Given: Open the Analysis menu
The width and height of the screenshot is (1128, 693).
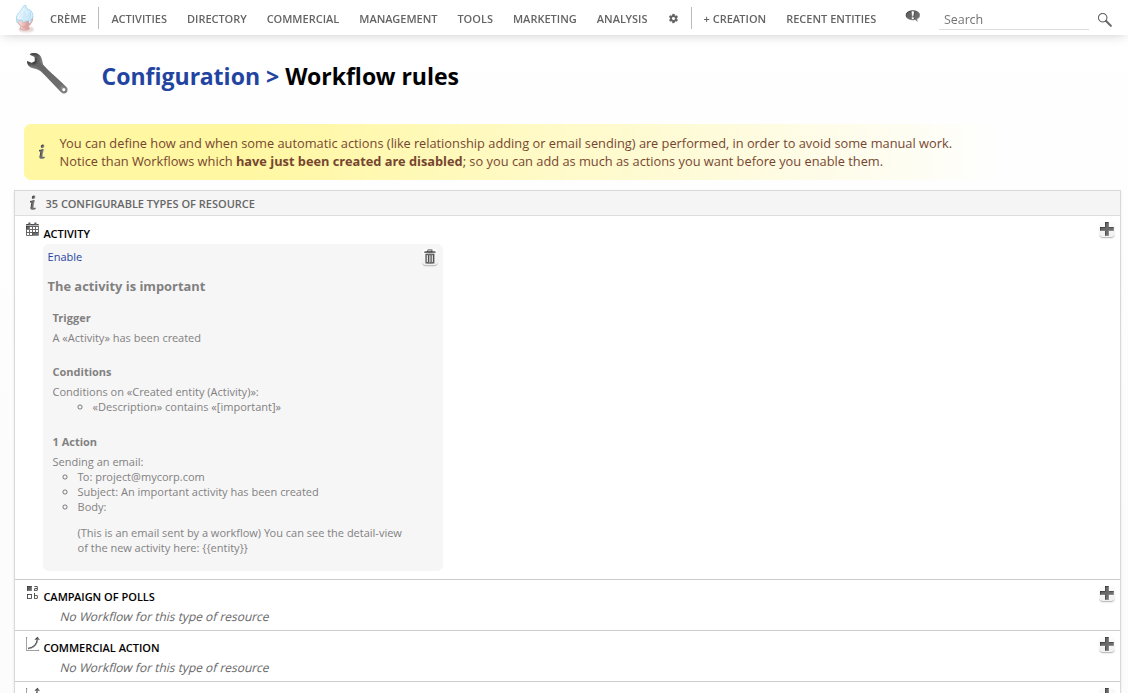Looking at the screenshot, I should pyautogui.click(x=622, y=19).
